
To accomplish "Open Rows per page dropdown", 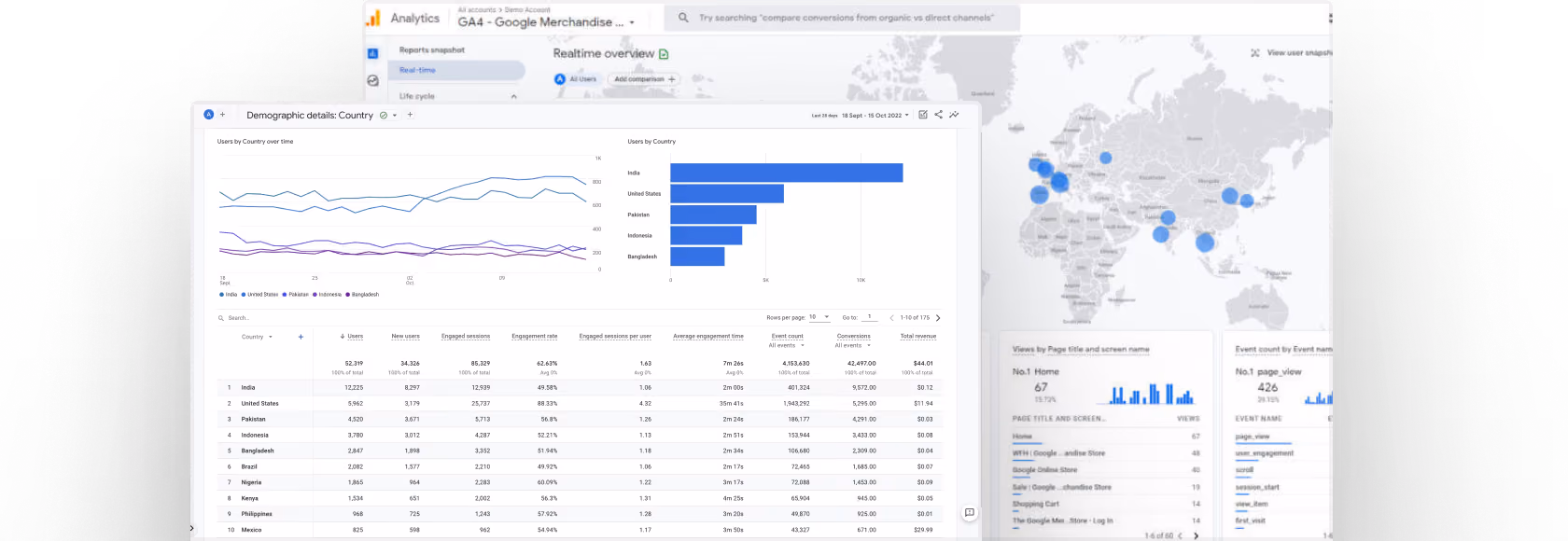I will pyautogui.click(x=819, y=317).
